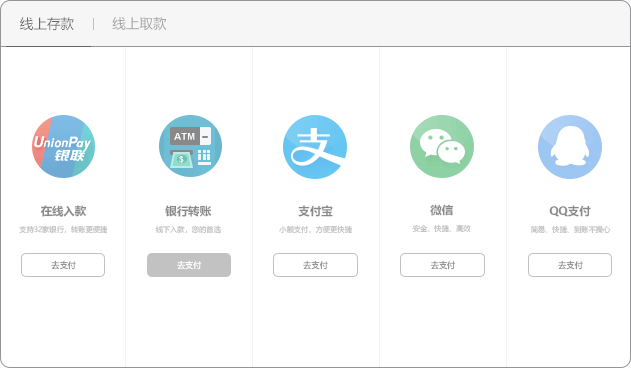Click the 微信 title label
This screenshot has height=368, width=631.
[x=441, y=210]
